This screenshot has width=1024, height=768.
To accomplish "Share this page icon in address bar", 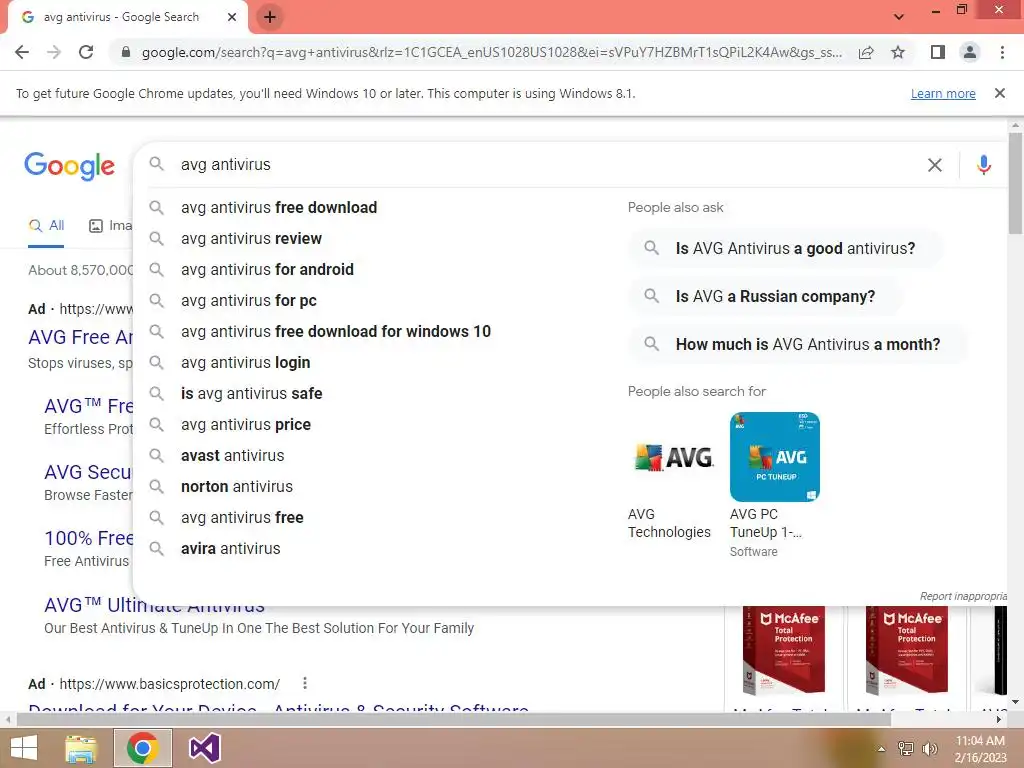I will click(x=866, y=52).
